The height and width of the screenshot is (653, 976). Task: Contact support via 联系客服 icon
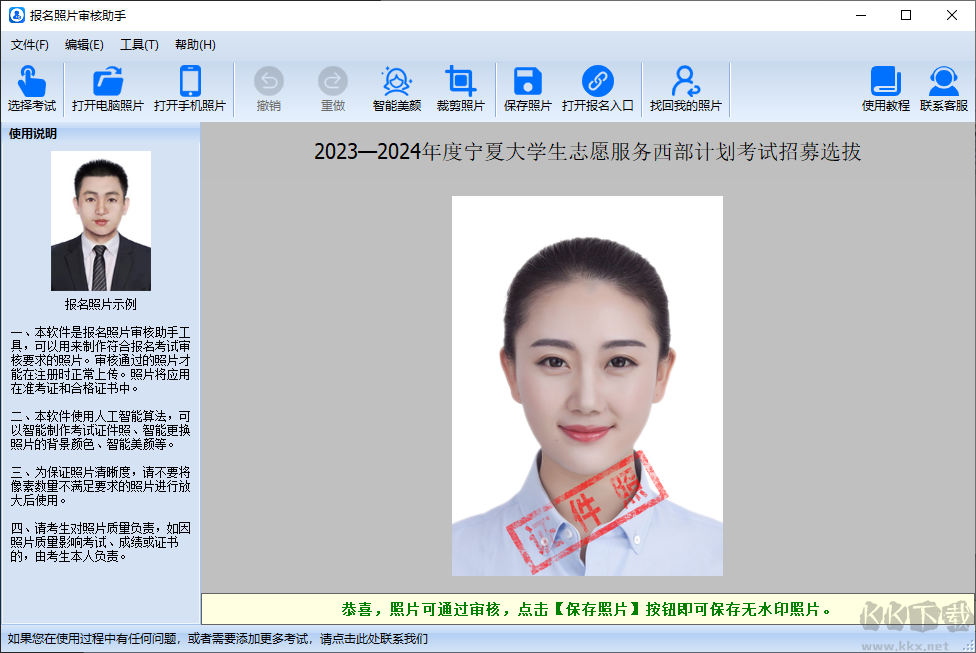coord(943,89)
